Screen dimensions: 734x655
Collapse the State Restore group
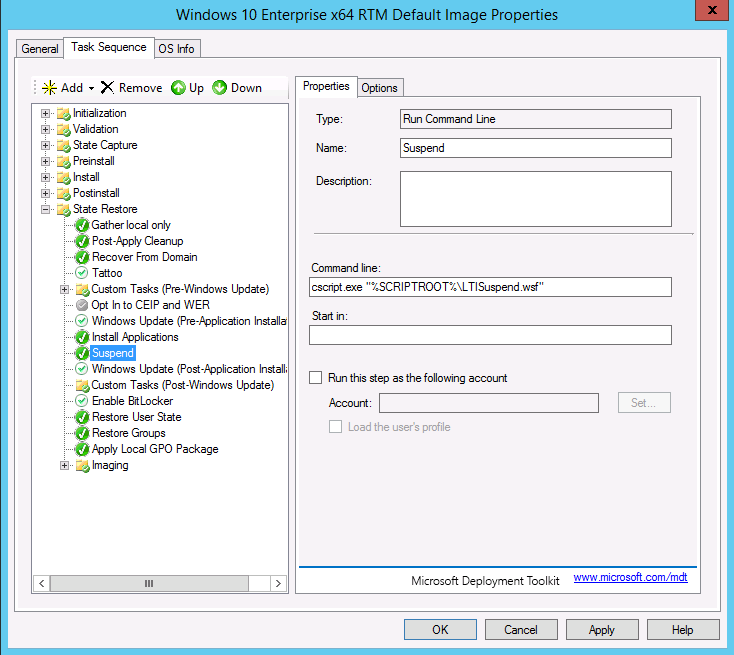46,209
